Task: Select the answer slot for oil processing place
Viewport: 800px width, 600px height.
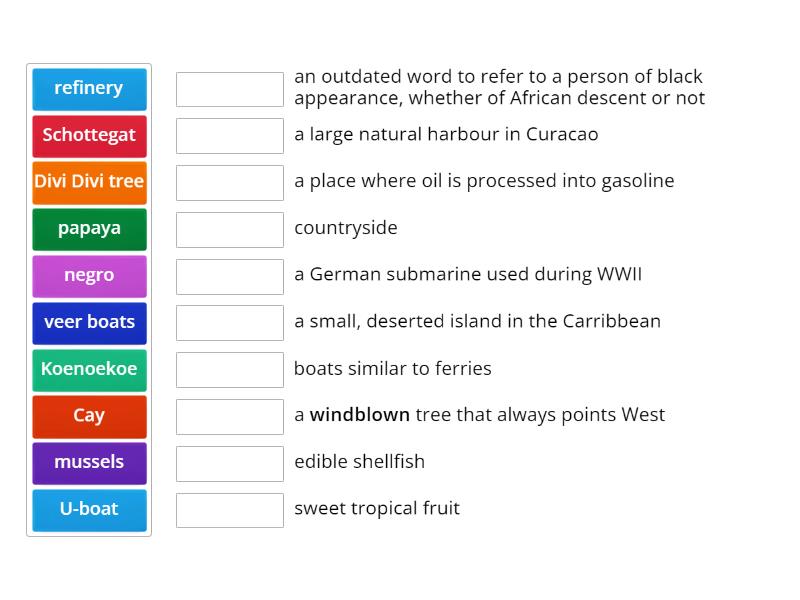Action: point(229,182)
